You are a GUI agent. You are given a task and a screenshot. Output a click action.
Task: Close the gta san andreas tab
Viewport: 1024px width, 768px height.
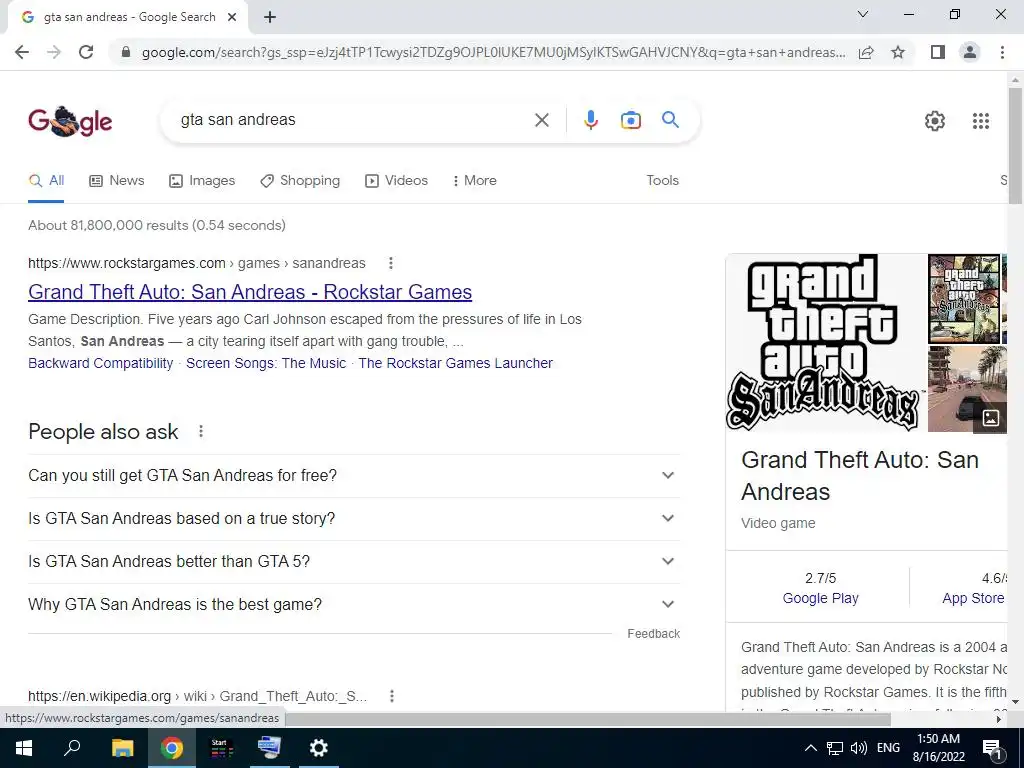pyautogui.click(x=232, y=17)
